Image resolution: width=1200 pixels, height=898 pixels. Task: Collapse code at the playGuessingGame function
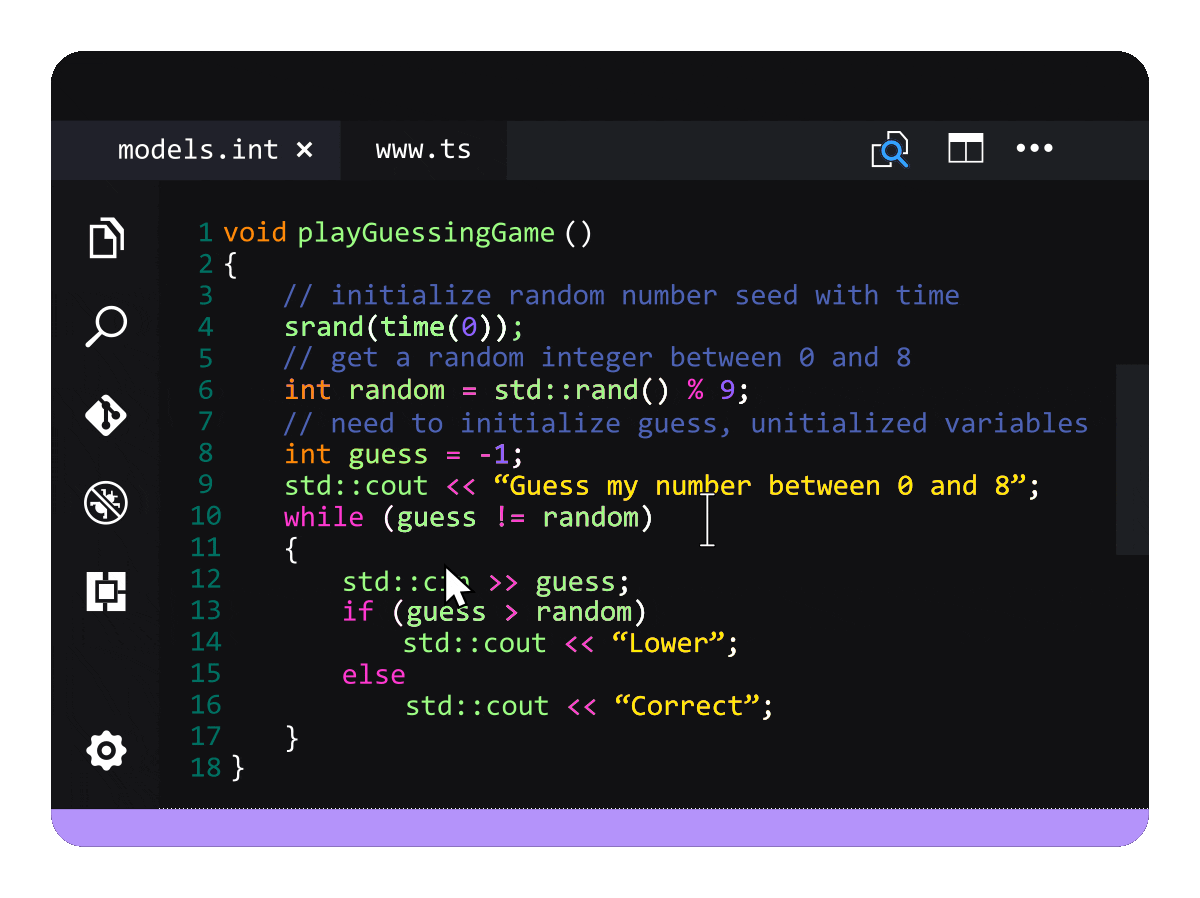click(x=220, y=232)
